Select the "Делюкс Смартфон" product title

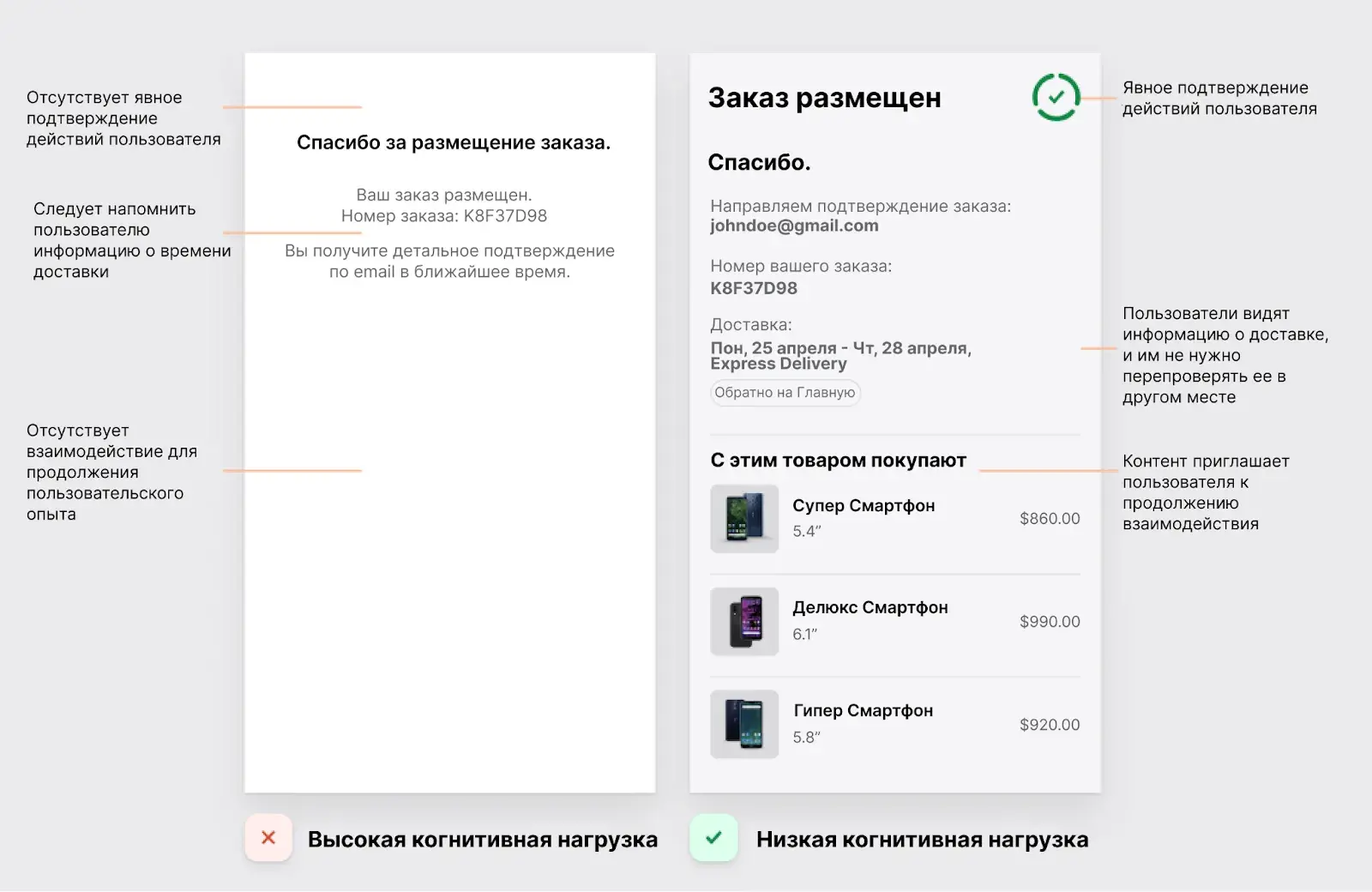pos(870,608)
